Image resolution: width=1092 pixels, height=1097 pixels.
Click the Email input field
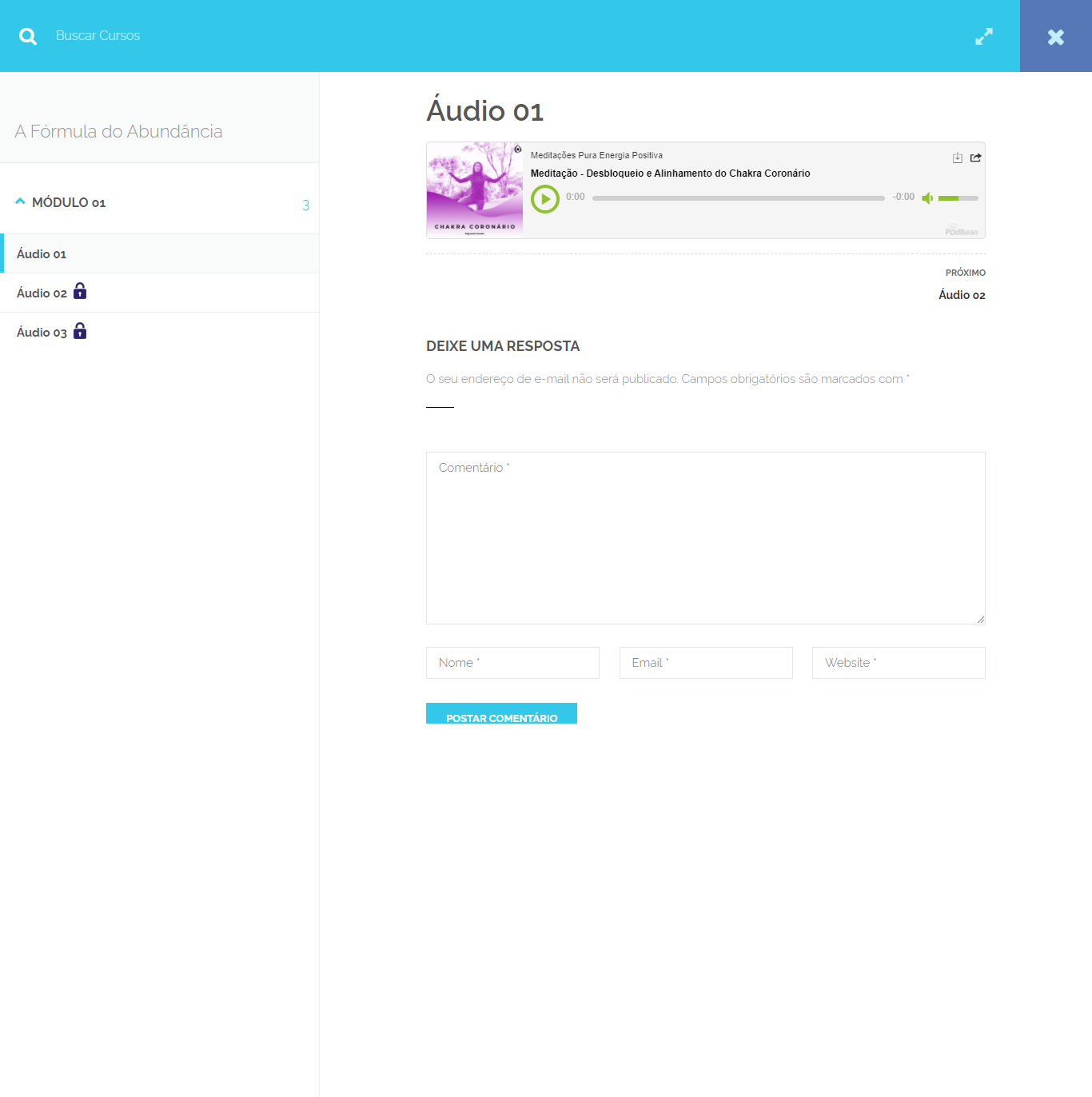click(705, 663)
